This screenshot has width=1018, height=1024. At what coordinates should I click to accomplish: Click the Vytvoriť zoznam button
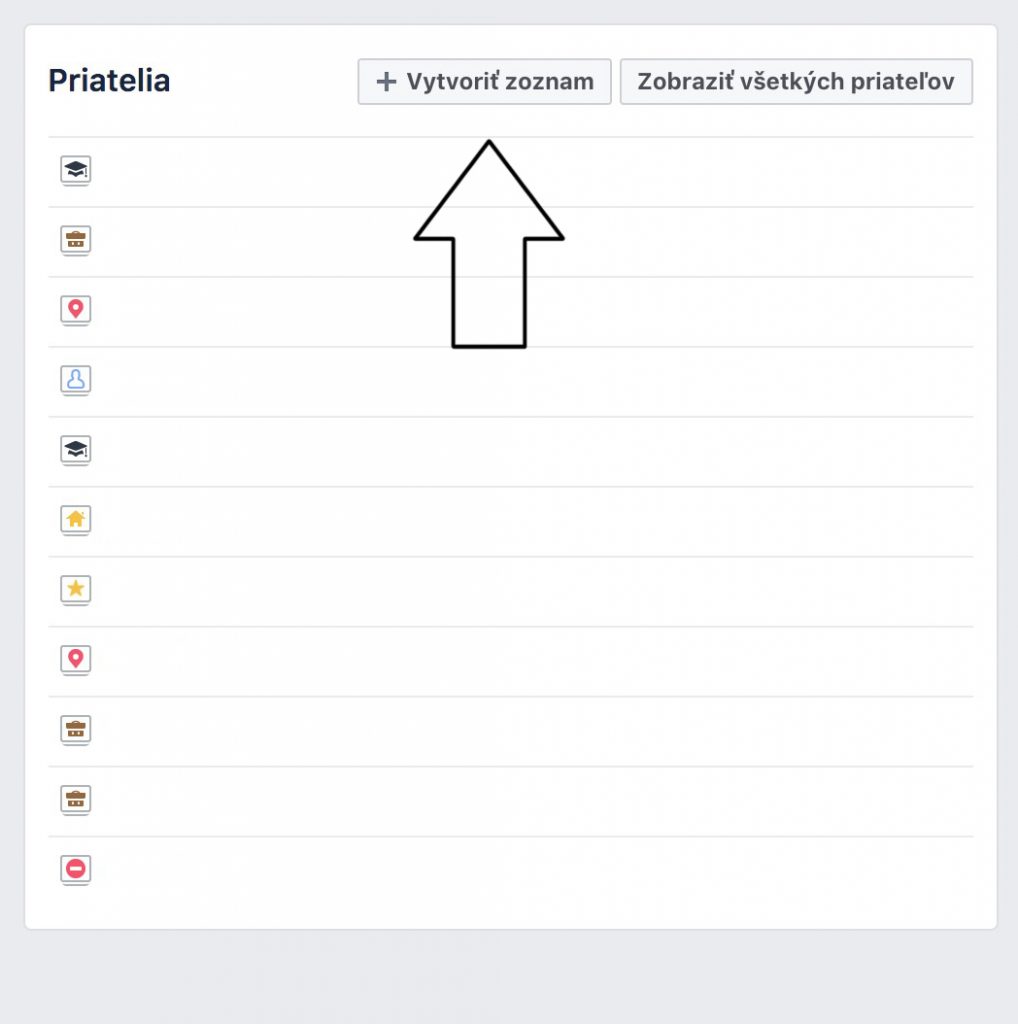click(x=484, y=82)
